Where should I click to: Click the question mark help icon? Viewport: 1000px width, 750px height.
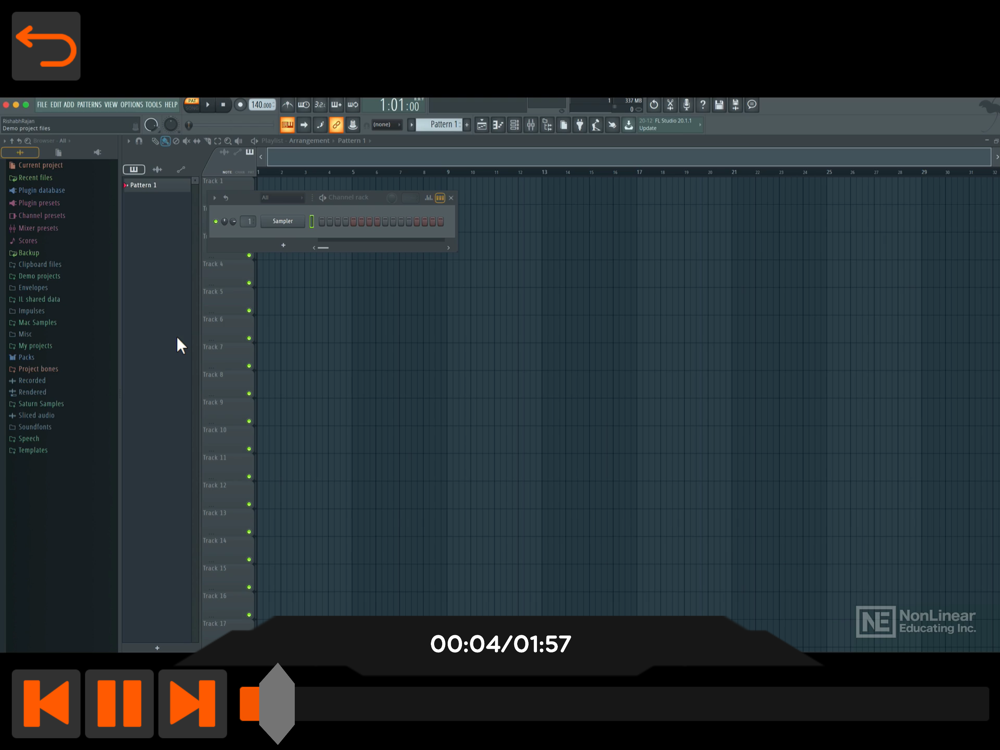tap(703, 105)
